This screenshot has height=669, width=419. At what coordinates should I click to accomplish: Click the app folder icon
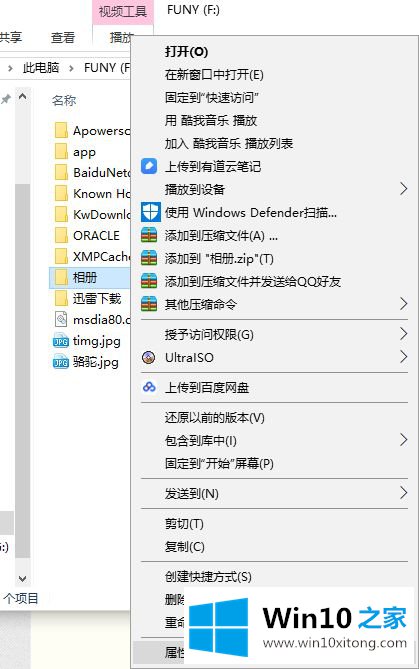(61, 151)
